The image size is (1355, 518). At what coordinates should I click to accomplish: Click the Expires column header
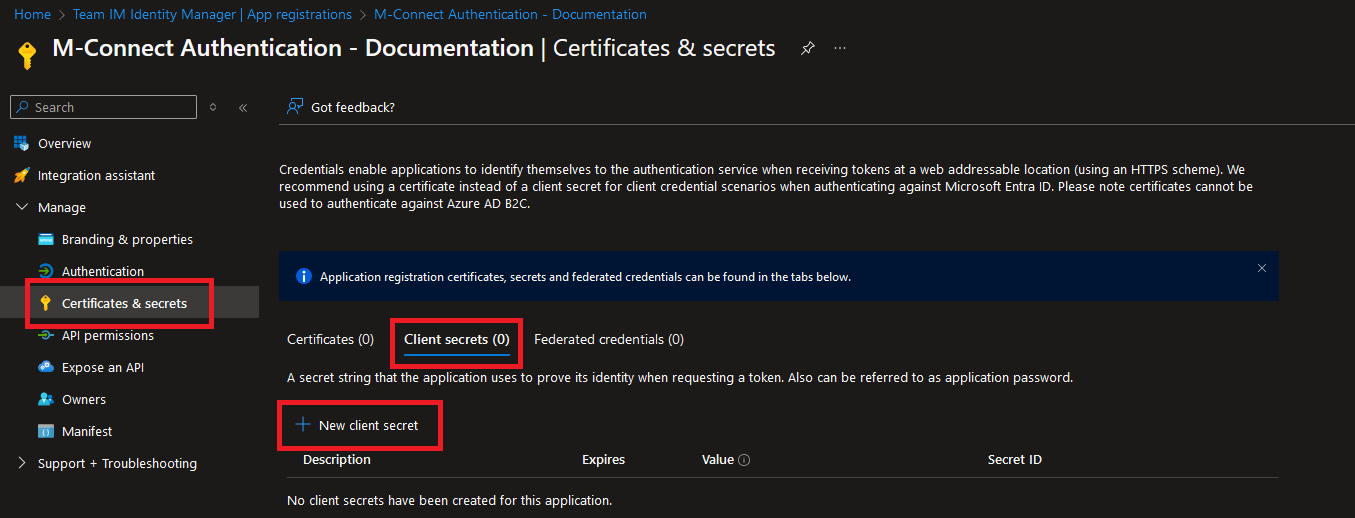pyautogui.click(x=603, y=459)
